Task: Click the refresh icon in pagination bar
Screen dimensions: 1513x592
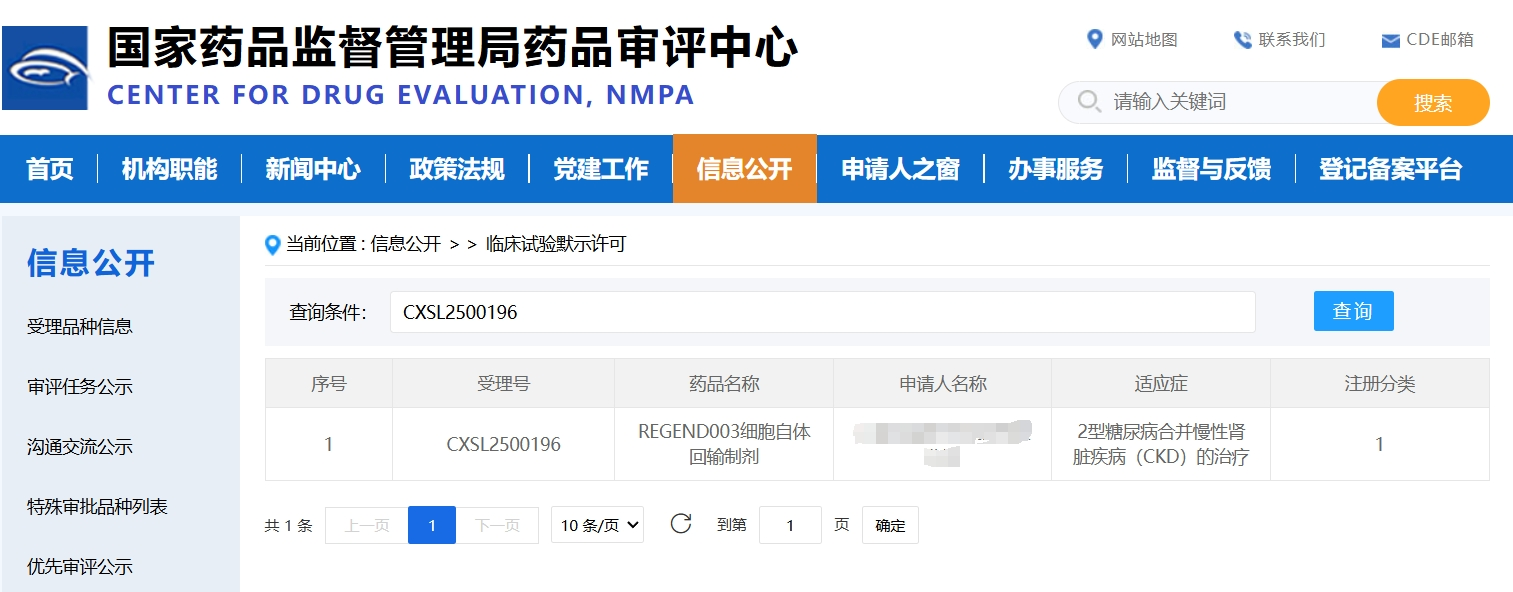Action: 681,524
